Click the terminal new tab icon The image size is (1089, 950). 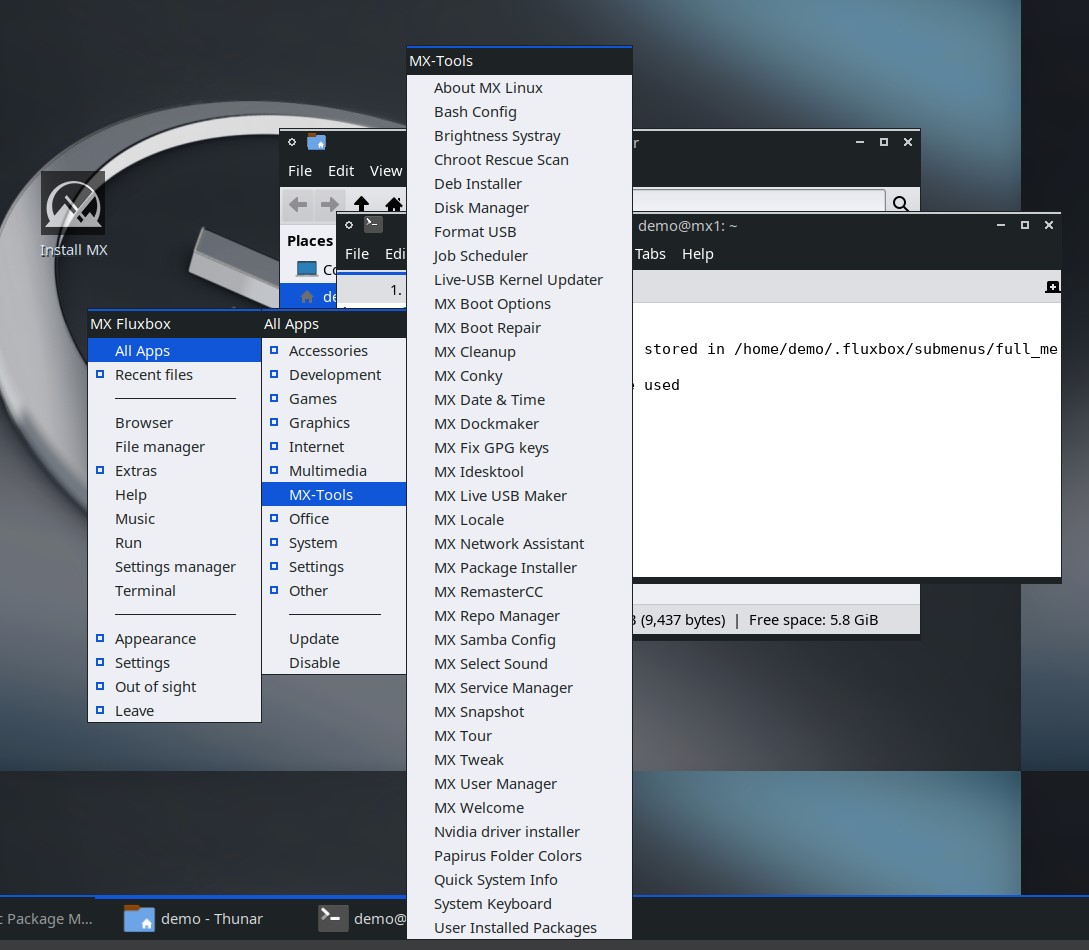1052,287
